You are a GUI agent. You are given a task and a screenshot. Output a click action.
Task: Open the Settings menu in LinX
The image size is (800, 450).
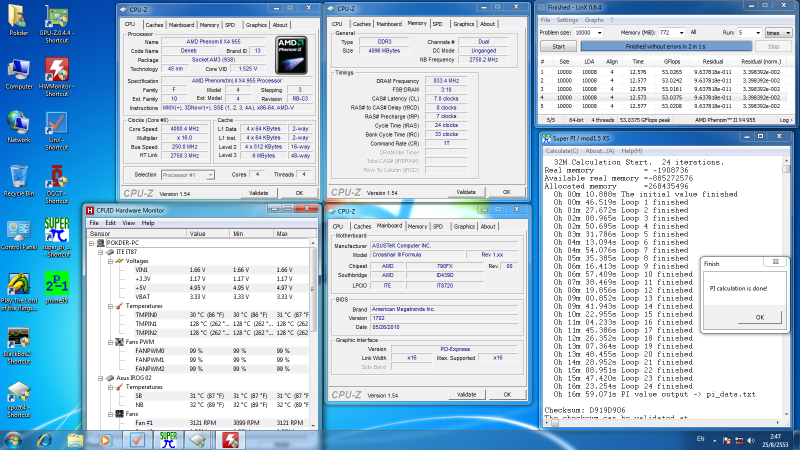(567, 19)
